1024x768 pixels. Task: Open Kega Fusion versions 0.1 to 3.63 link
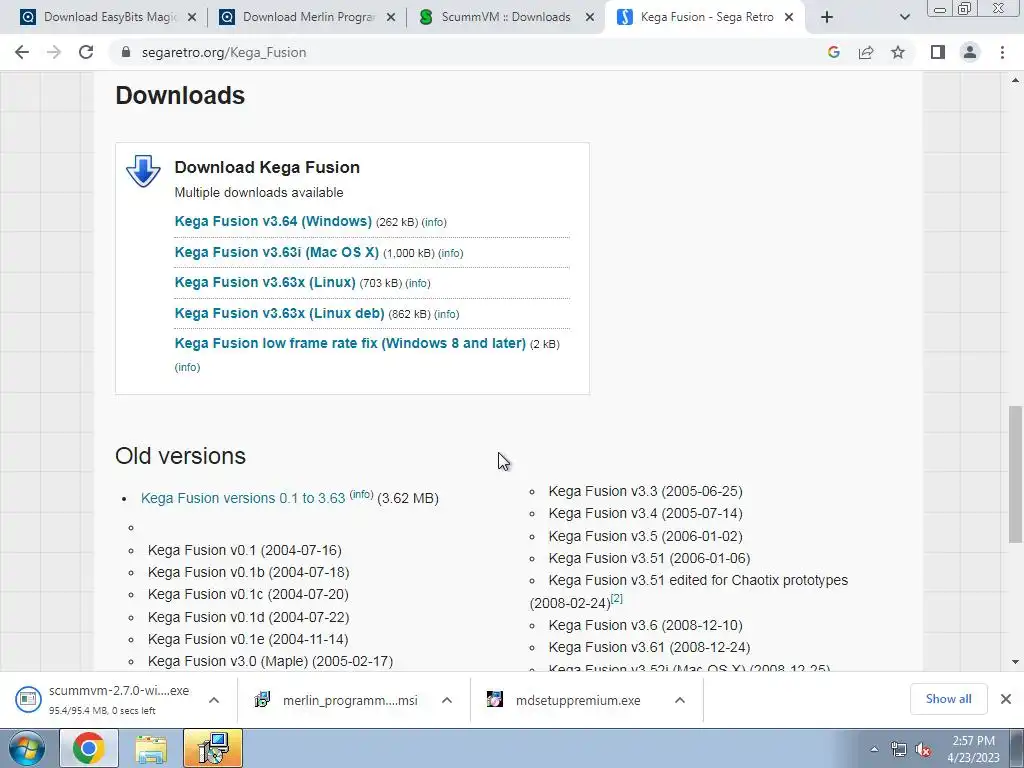(243, 498)
